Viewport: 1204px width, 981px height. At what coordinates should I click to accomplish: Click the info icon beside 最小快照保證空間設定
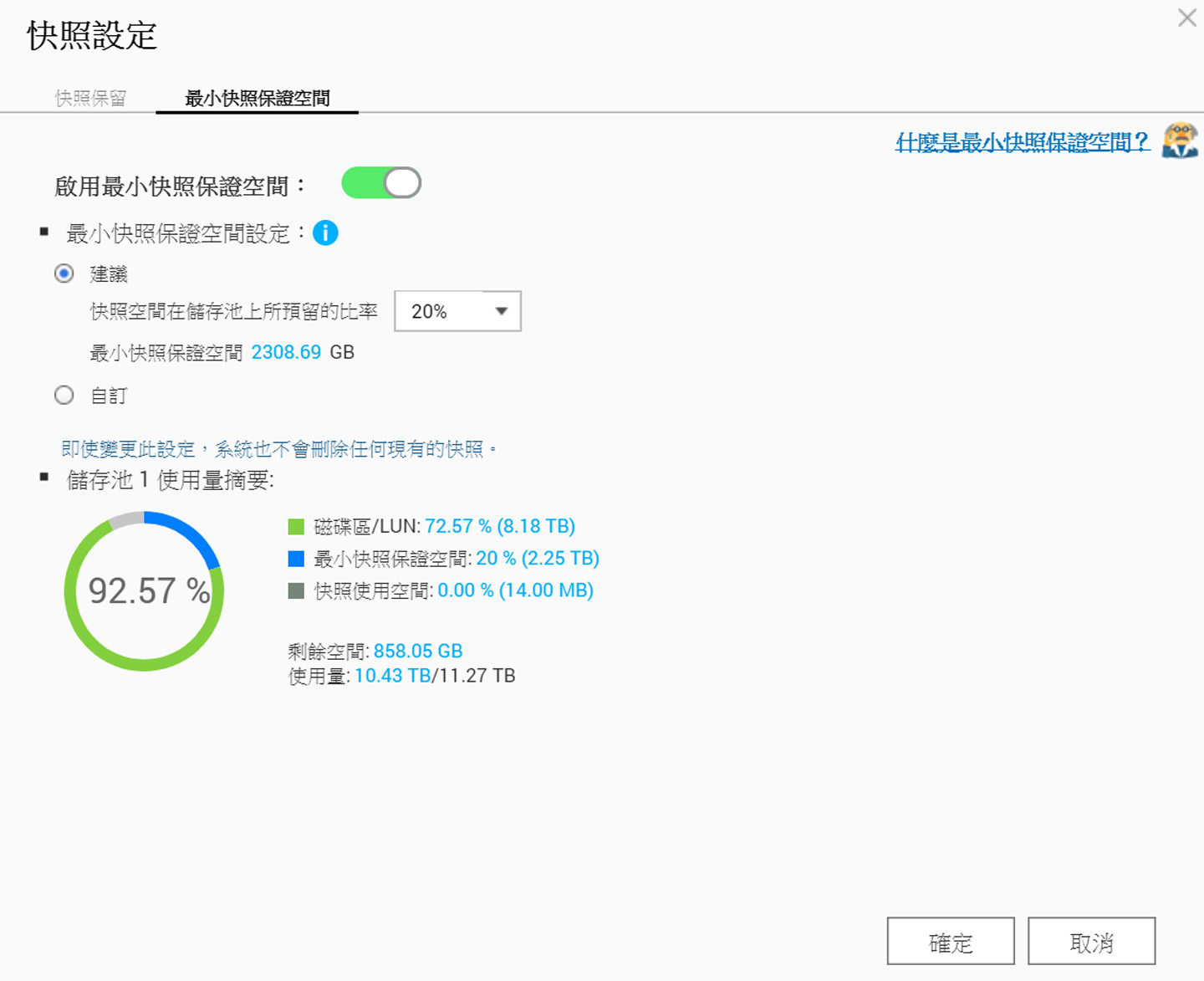326,233
